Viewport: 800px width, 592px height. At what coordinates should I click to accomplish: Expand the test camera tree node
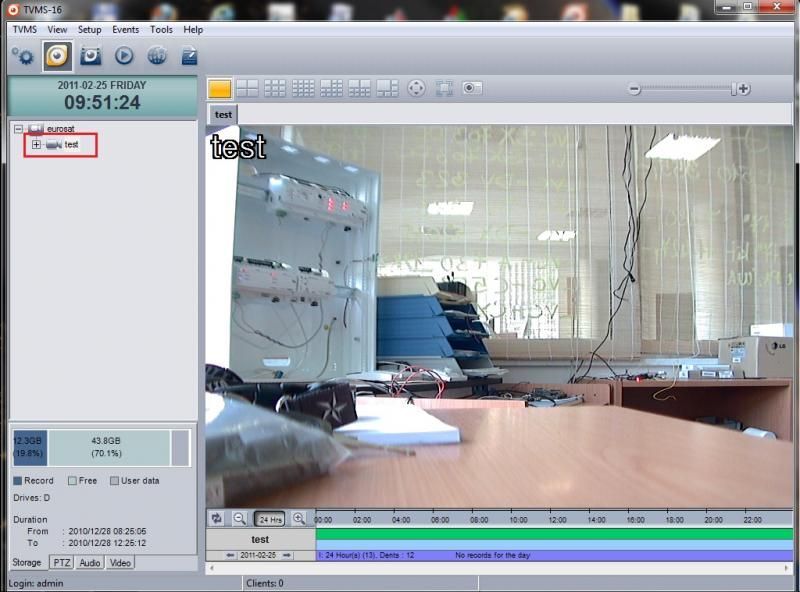click(x=37, y=145)
